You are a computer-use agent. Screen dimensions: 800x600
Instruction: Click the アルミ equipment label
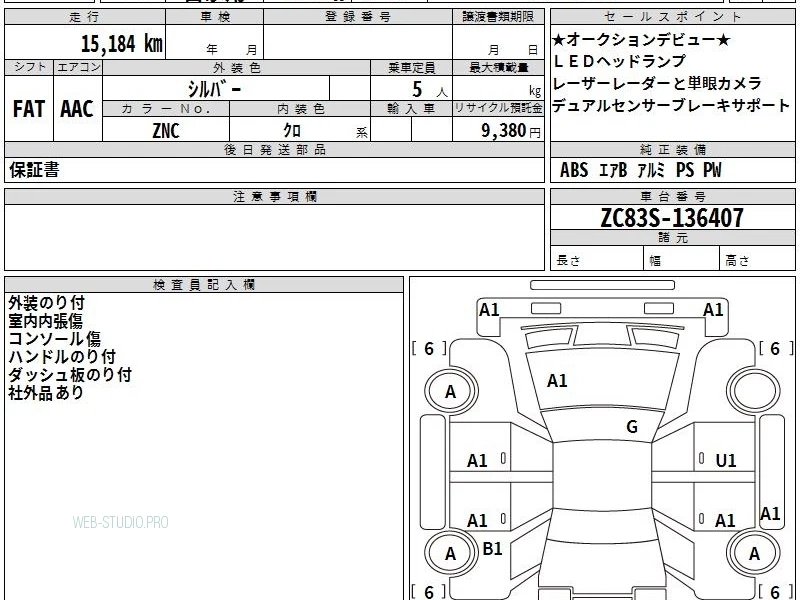[652, 170]
